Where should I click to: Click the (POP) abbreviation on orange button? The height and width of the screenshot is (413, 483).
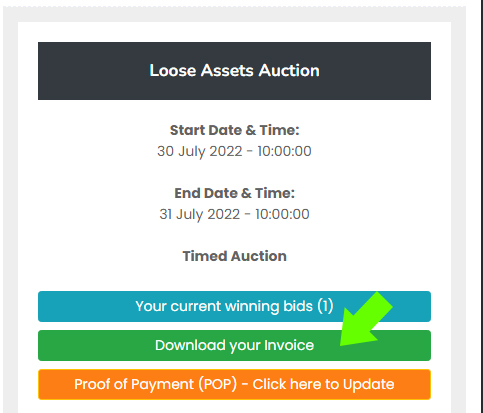click(x=218, y=384)
